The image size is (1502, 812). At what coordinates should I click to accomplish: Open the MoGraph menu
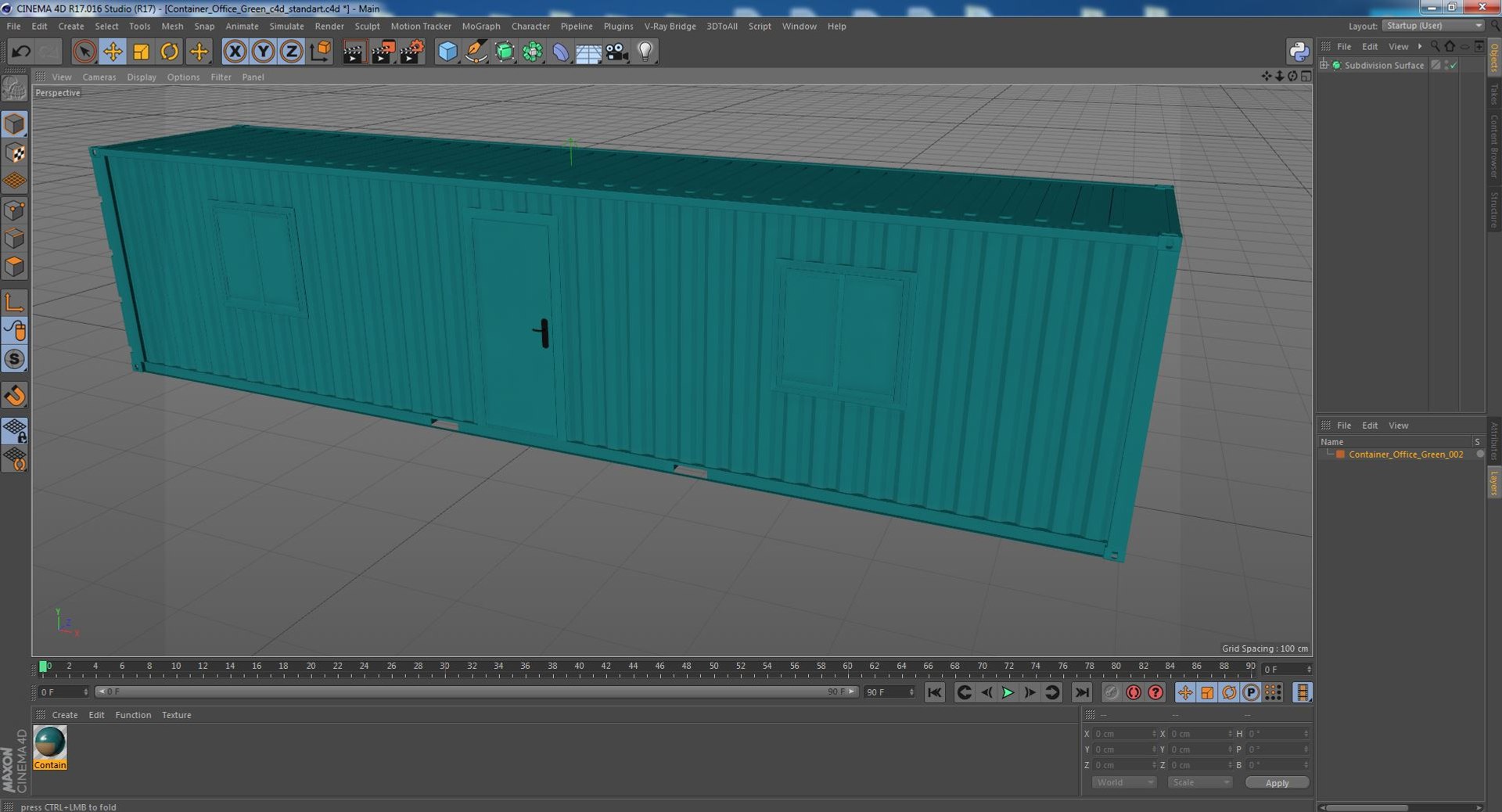[481, 26]
